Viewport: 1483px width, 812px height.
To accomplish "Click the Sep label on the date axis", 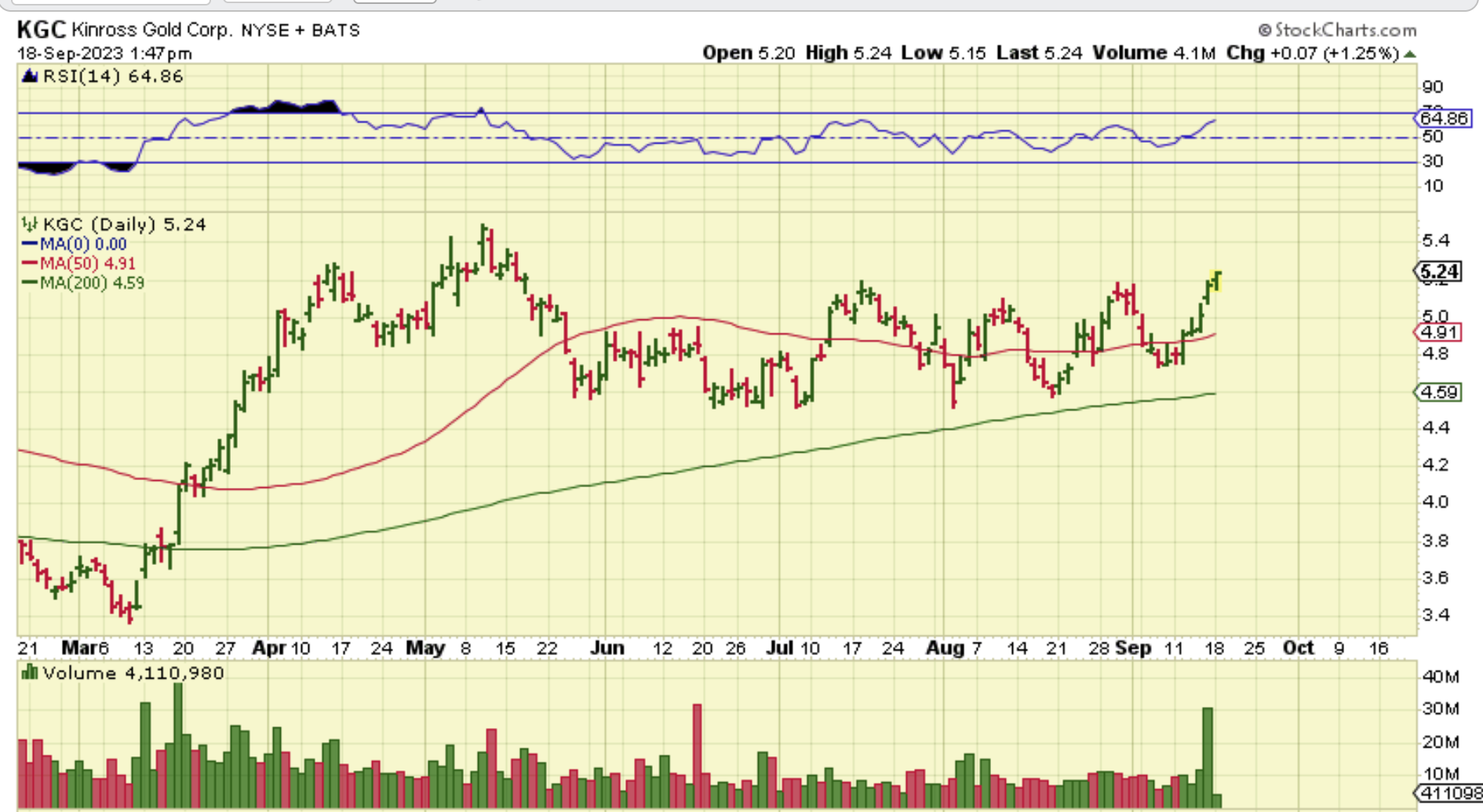I will point(1133,648).
